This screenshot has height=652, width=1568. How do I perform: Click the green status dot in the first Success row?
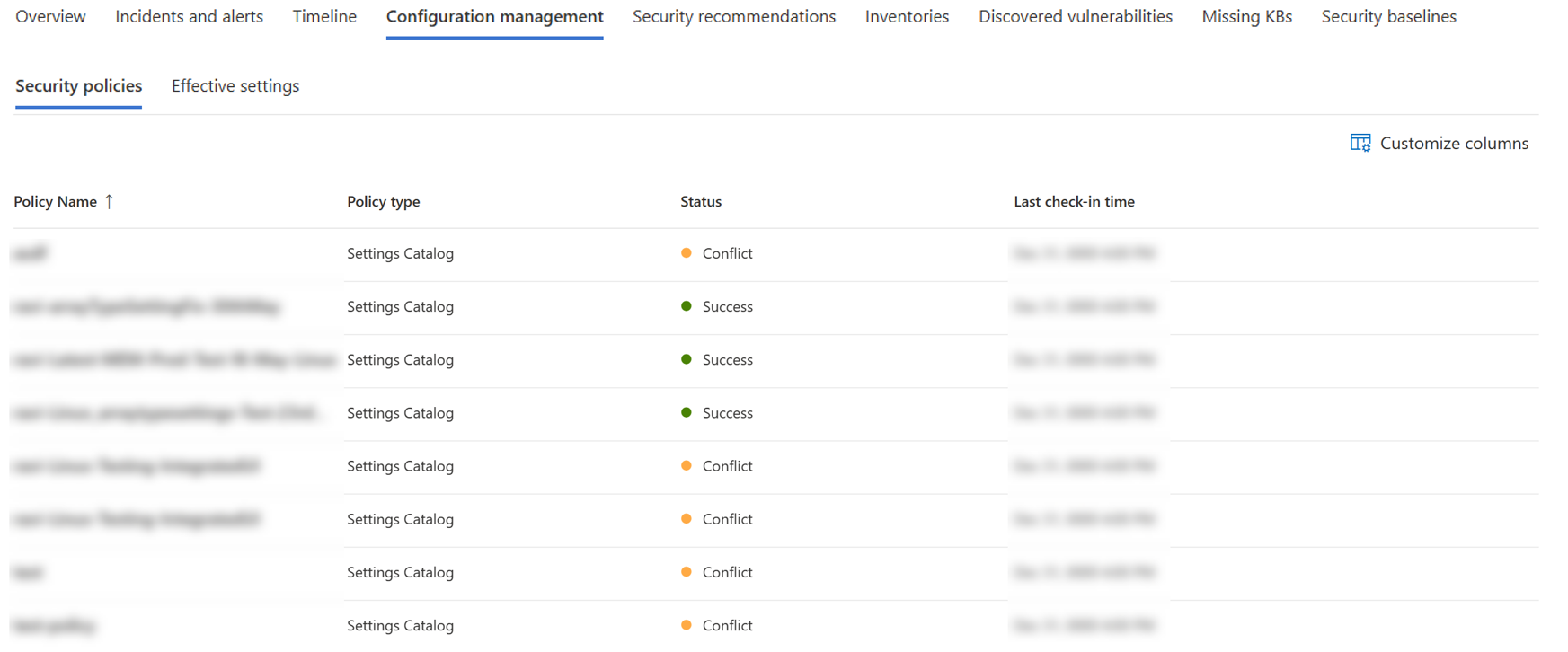pos(687,306)
